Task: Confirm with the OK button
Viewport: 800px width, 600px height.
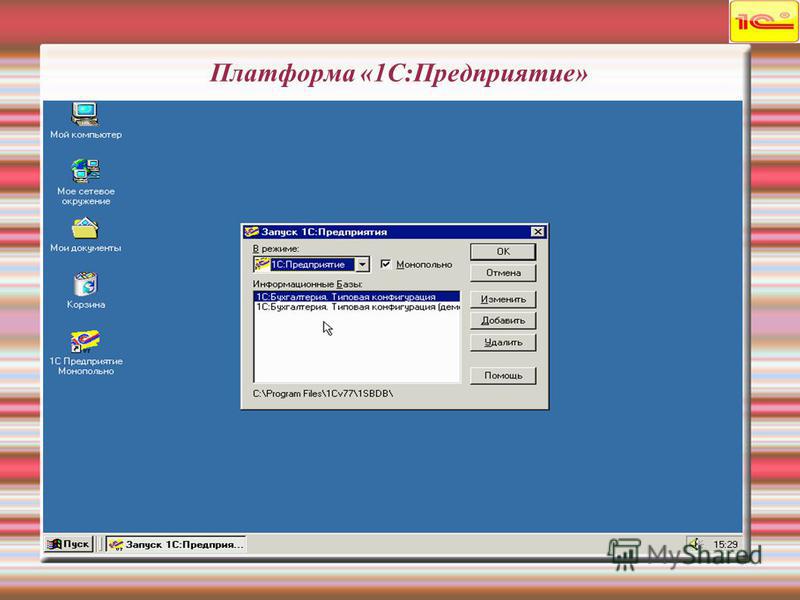Action: [x=503, y=252]
